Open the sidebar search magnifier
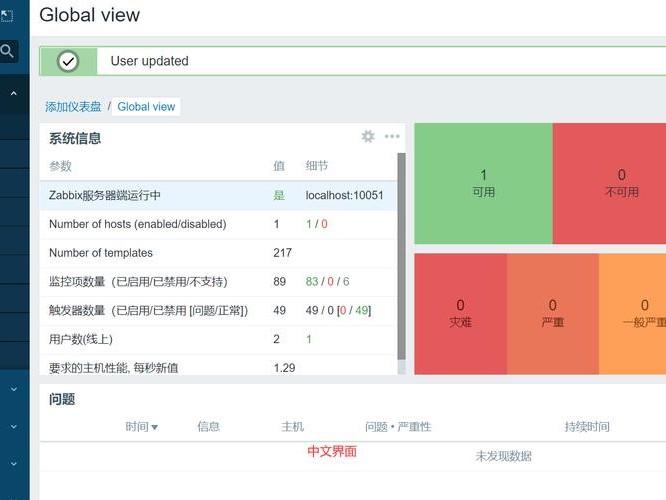The image size is (666, 500). coord(7,51)
